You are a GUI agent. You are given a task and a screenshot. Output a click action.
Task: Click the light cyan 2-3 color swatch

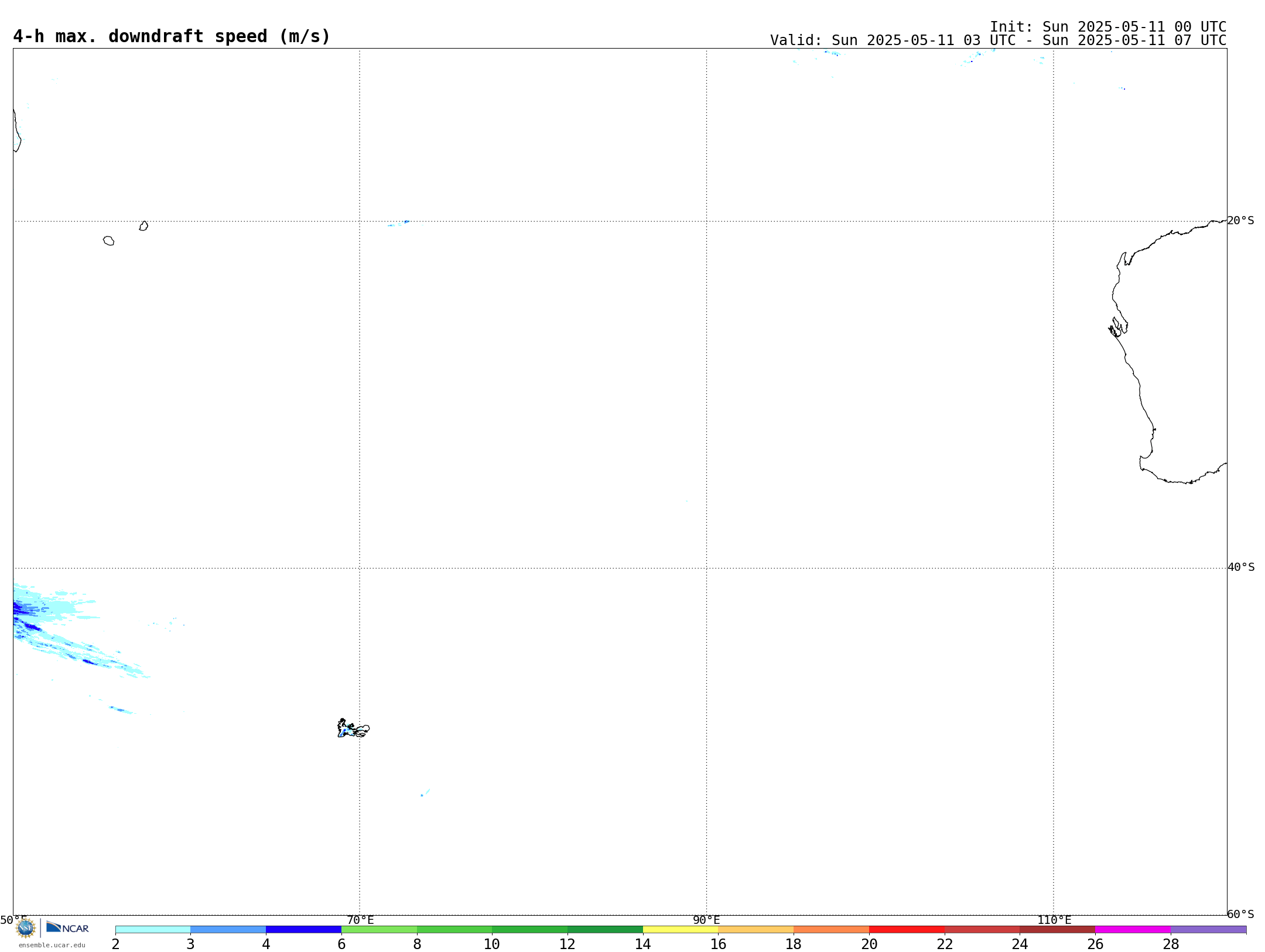tap(153, 930)
